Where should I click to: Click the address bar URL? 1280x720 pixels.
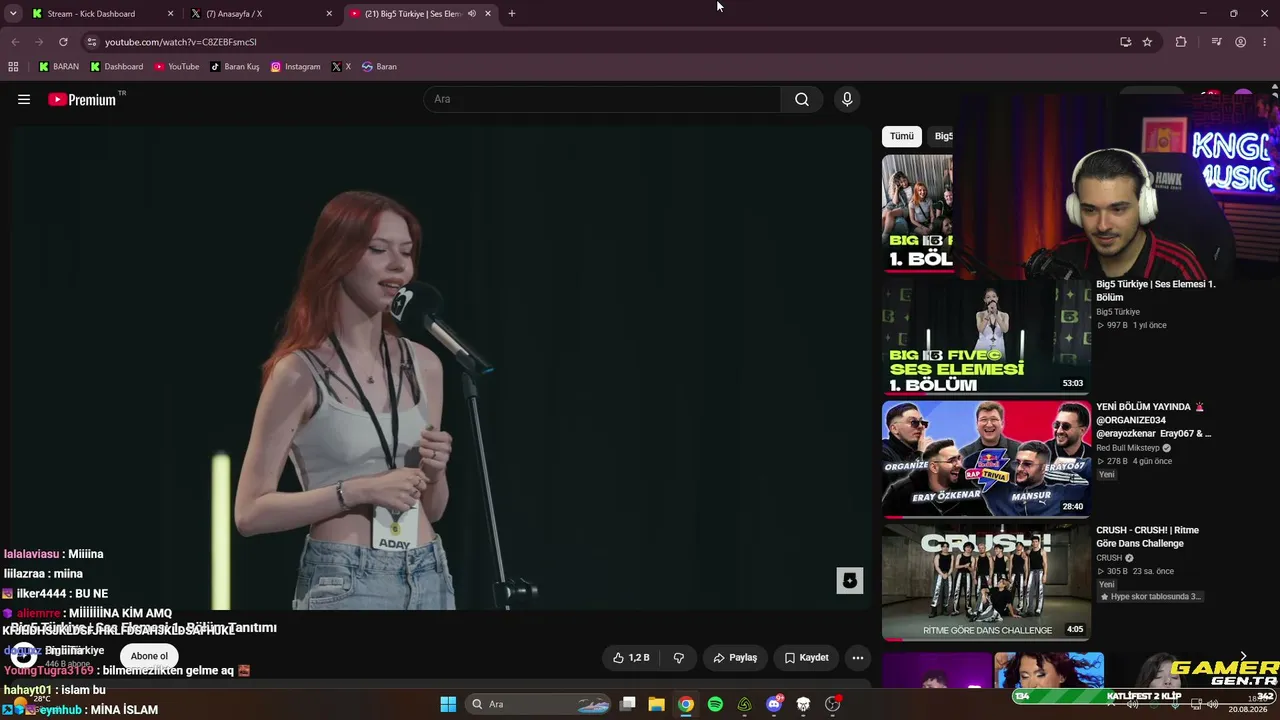pyautogui.click(x=181, y=42)
